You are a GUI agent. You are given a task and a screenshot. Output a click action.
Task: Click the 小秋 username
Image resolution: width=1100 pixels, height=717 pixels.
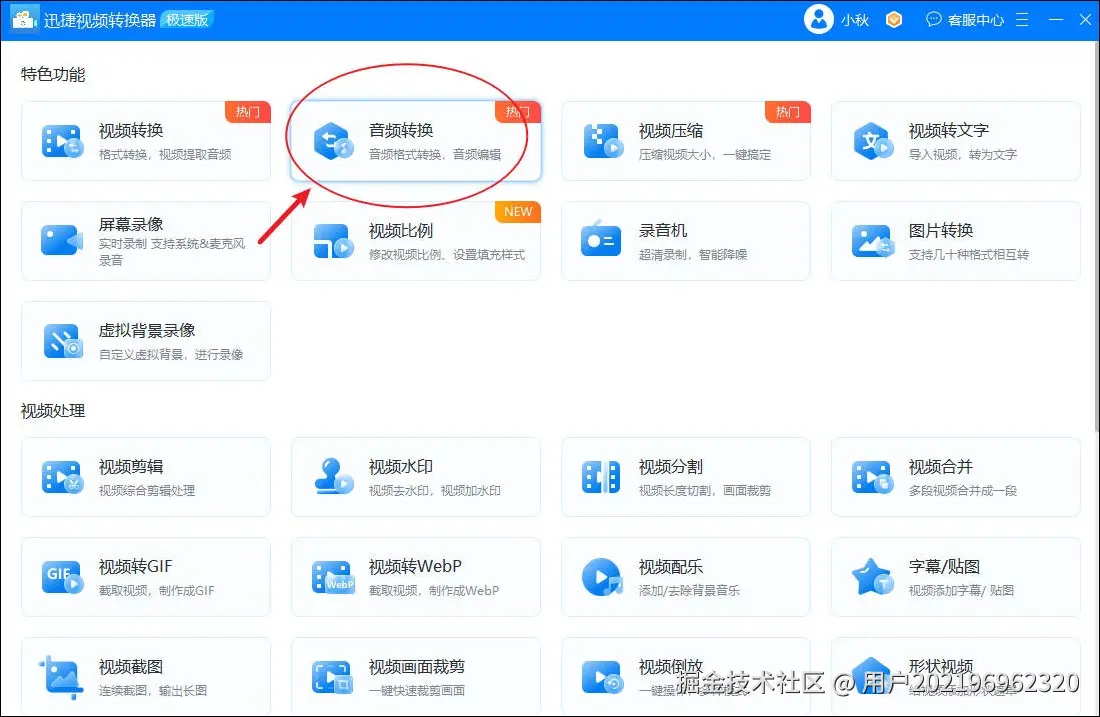tap(855, 20)
